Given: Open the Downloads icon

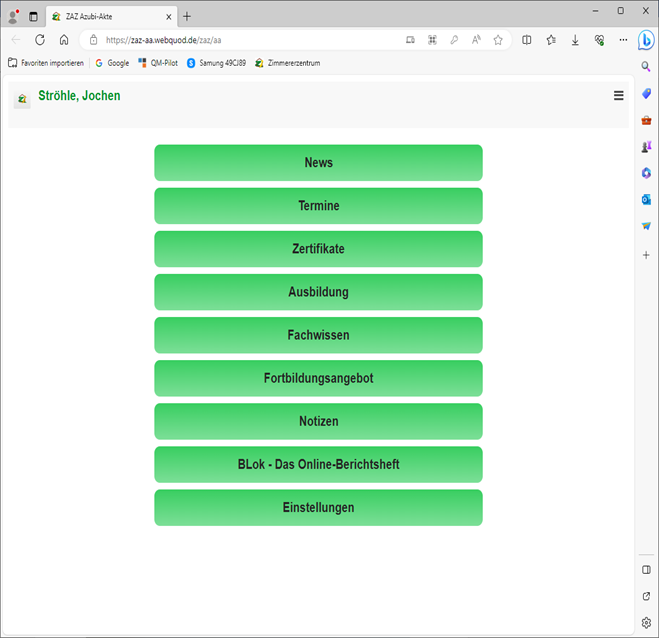Looking at the screenshot, I should (575, 40).
